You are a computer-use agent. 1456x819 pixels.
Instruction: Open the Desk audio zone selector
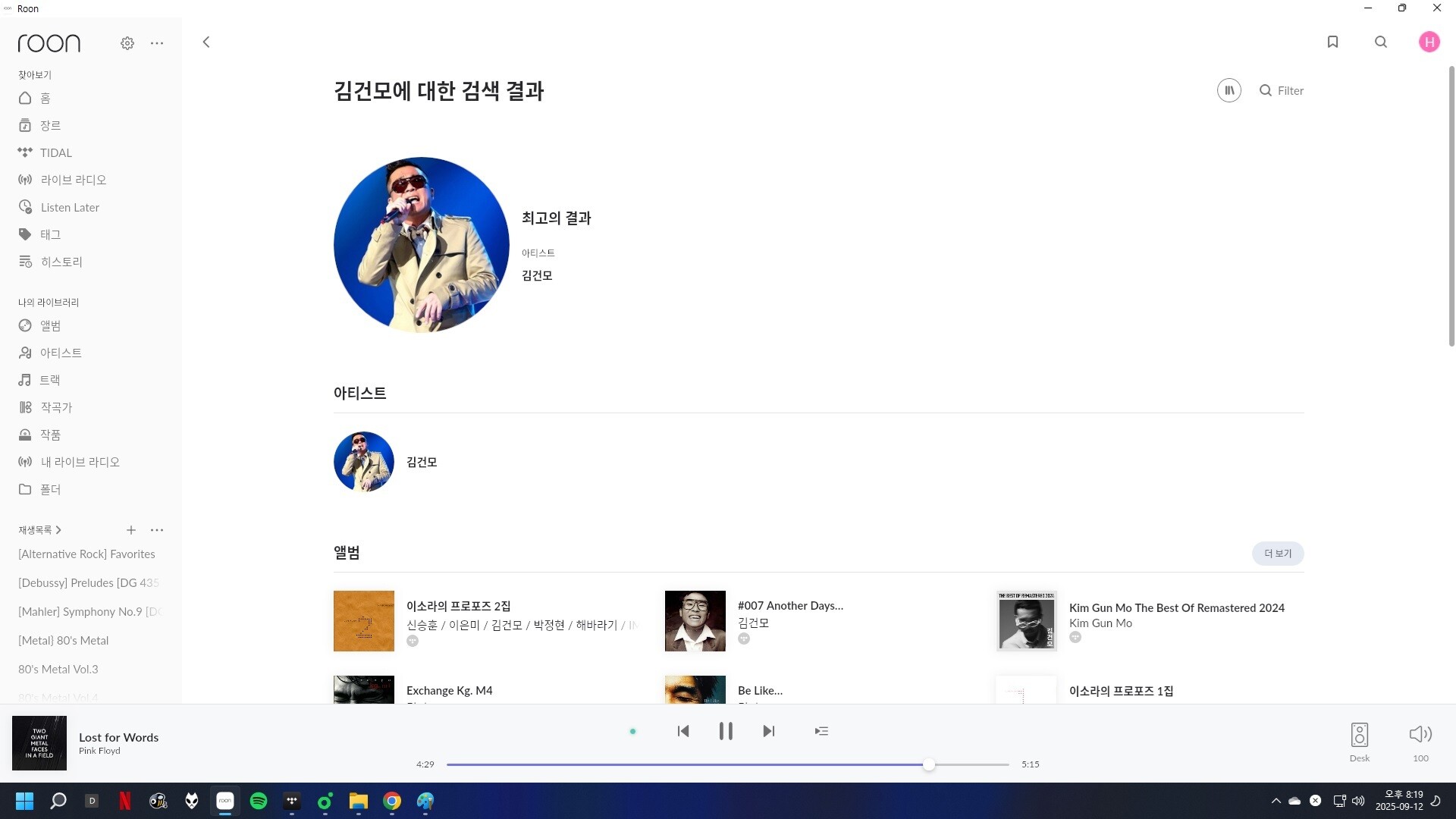pos(1359,736)
